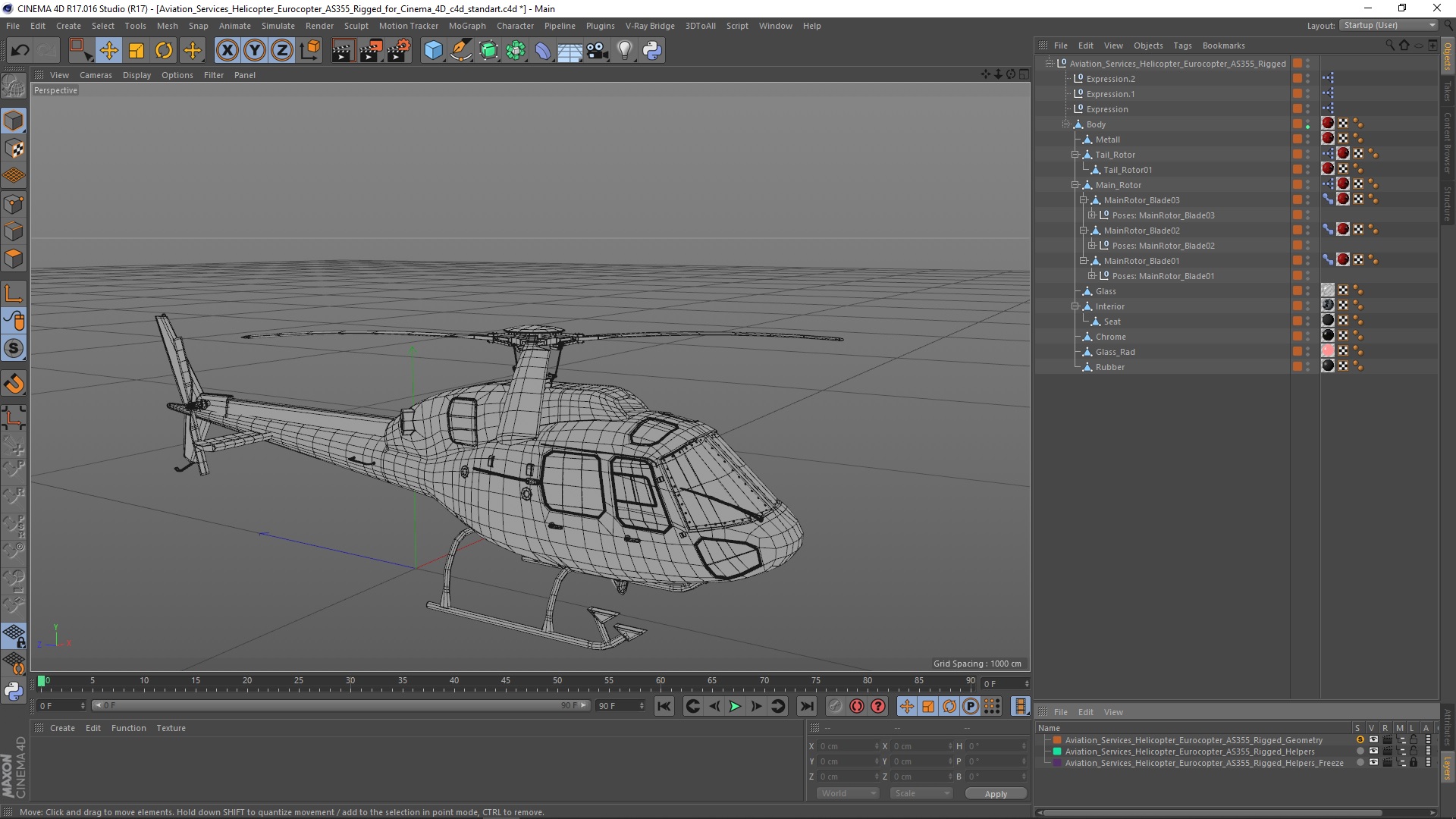Image resolution: width=1456 pixels, height=819 pixels.
Task: Record active objects keyframe button
Action: coord(835,706)
